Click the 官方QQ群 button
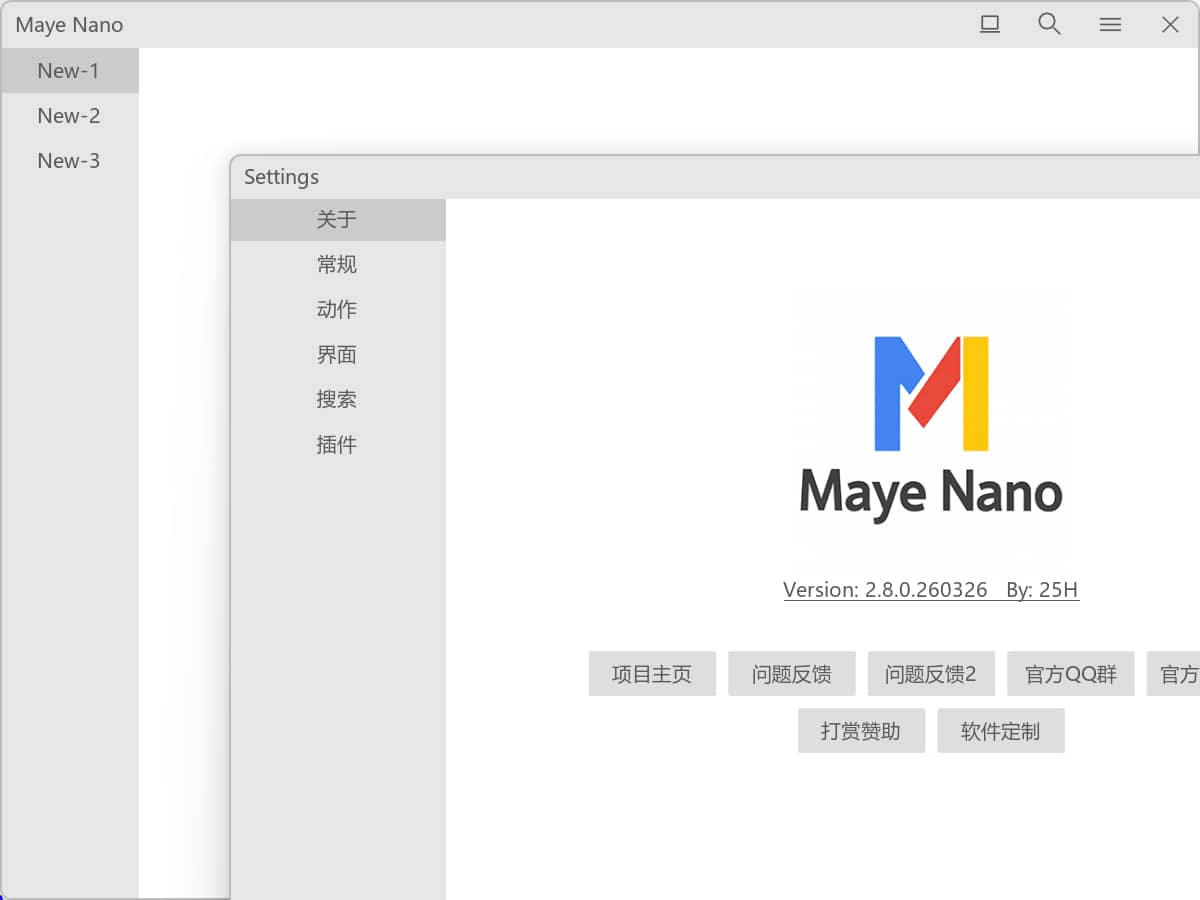 [1071, 674]
